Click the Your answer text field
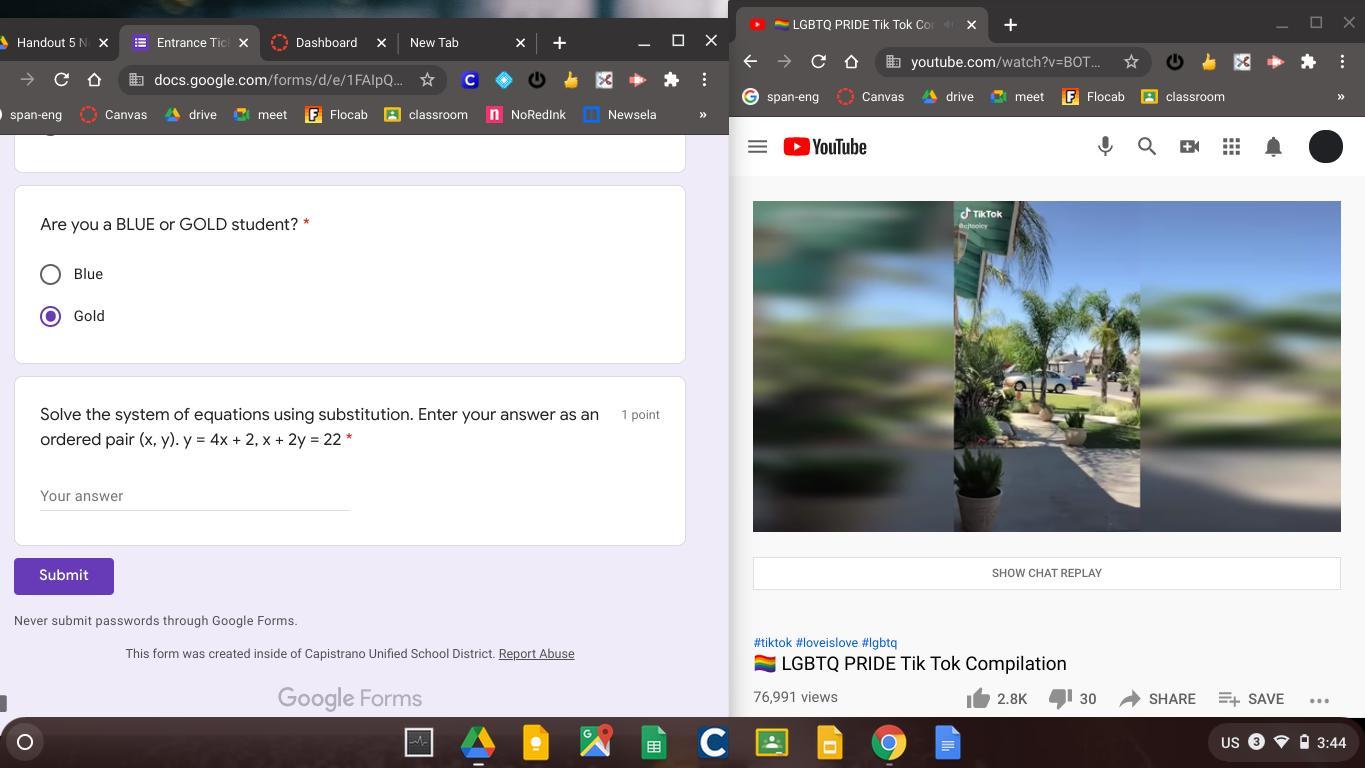Screen dimensions: 1365x768 pyautogui.click(x=194, y=496)
